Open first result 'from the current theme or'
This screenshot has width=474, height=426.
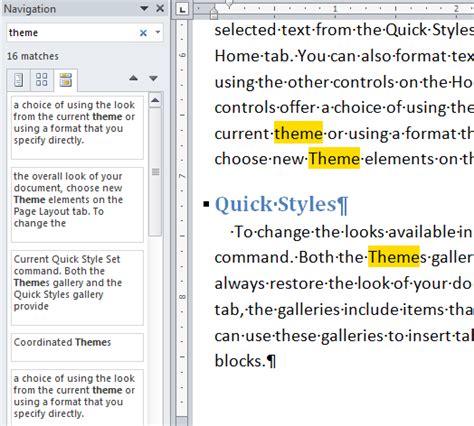tap(77, 128)
